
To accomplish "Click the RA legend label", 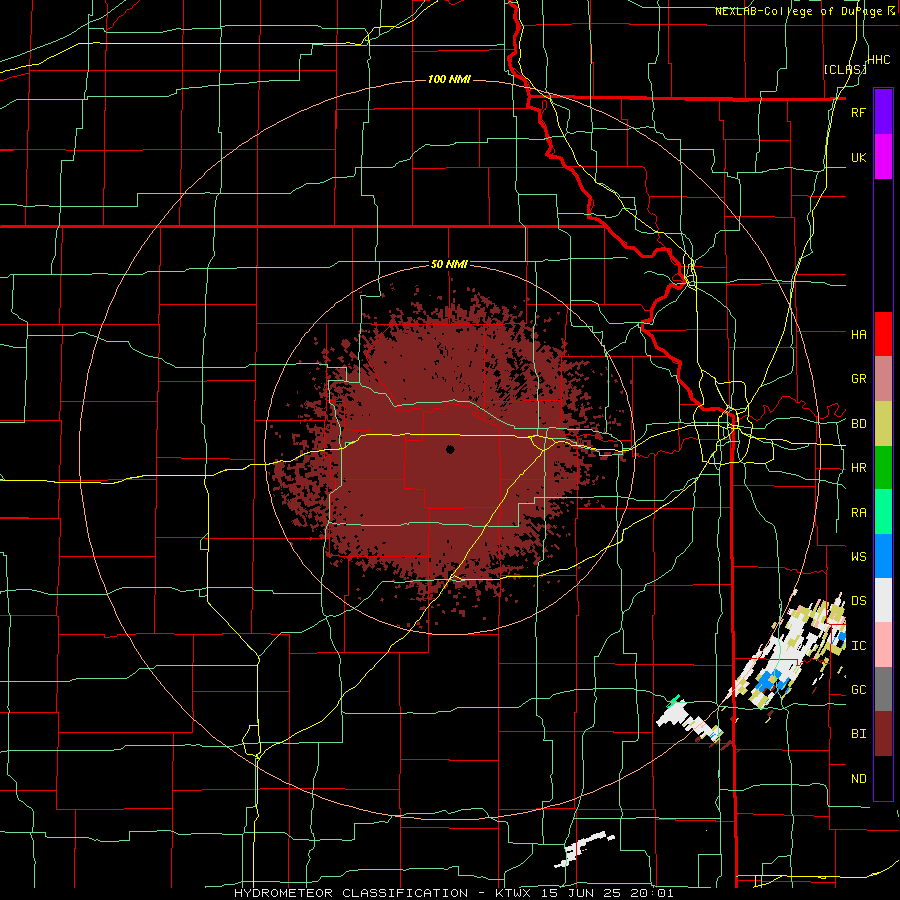I will click(x=858, y=513).
